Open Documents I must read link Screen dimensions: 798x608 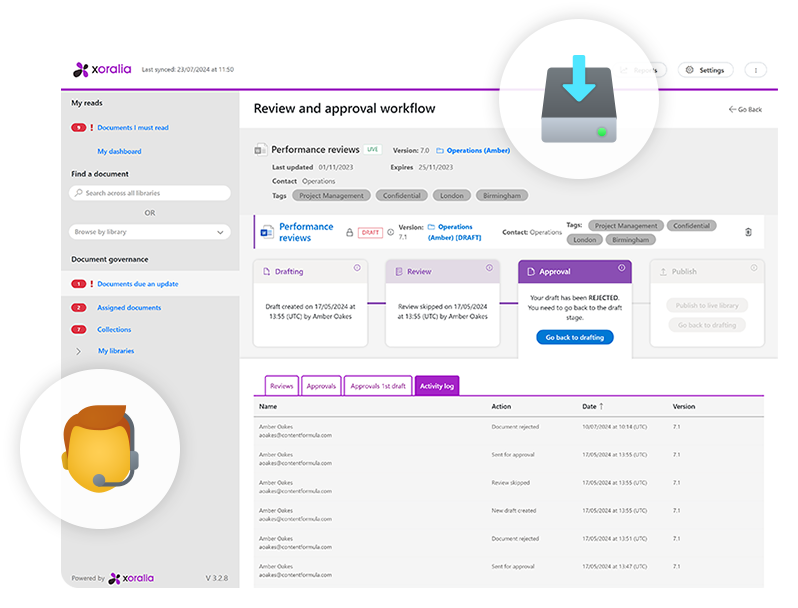click(133, 128)
